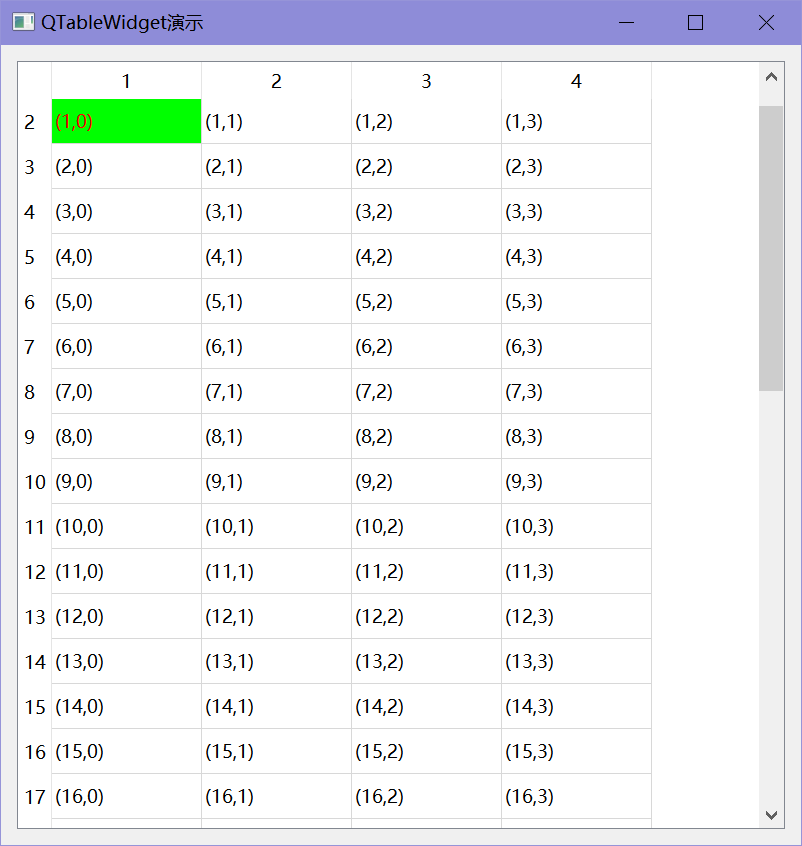The image size is (802, 846).
Task: Select row header 10
Action: coord(34,481)
